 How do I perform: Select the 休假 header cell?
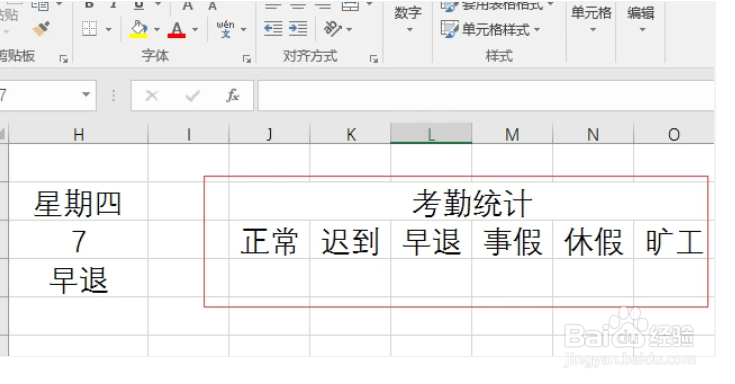click(x=593, y=240)
